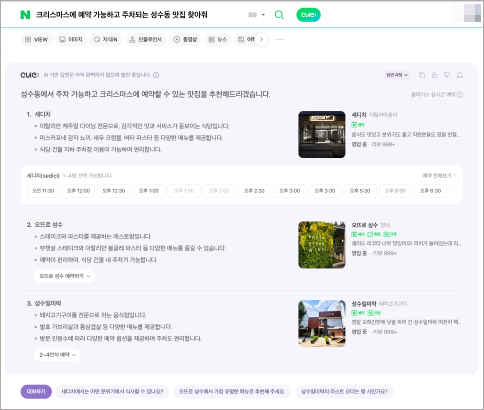
Task: Select the 오후 3:30 time slot
Action: coord(325,191)
